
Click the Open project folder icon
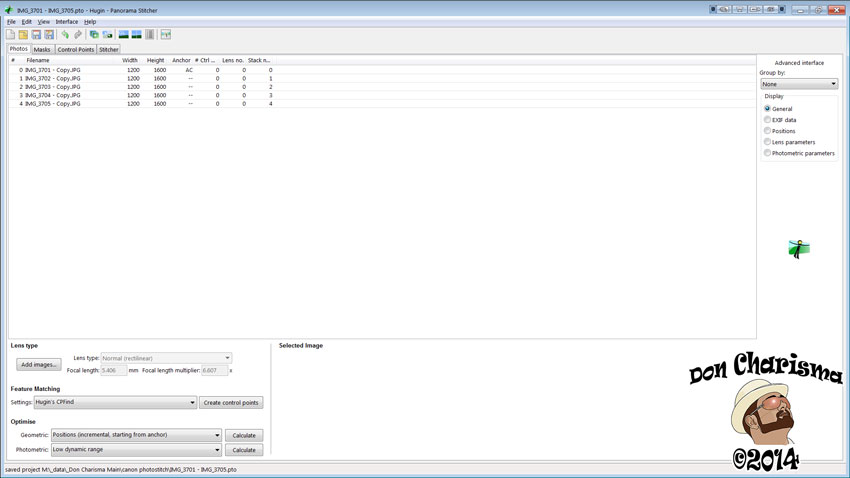coord(23,35)
